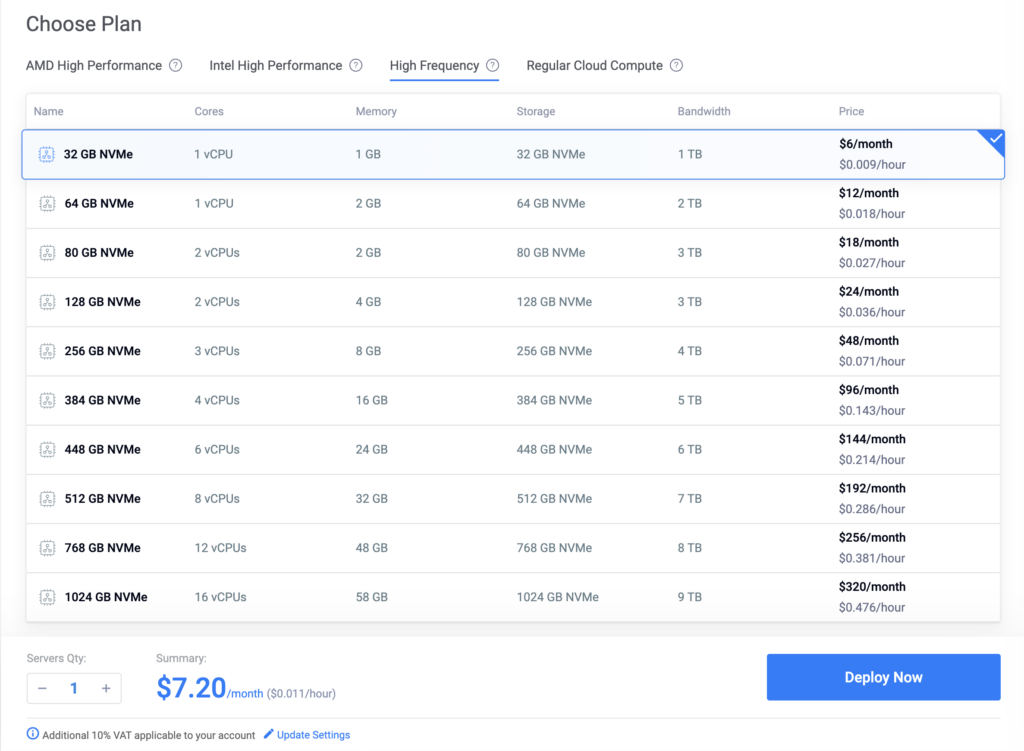Viewport: 1024px width, 751px height.
Task: Click the Choose Plan heading
Action: coord(84,24)
